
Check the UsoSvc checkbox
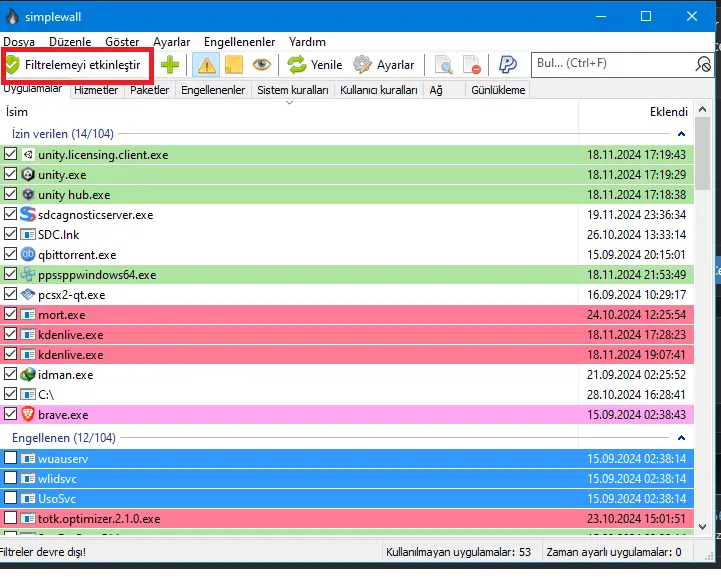(10, 498)
